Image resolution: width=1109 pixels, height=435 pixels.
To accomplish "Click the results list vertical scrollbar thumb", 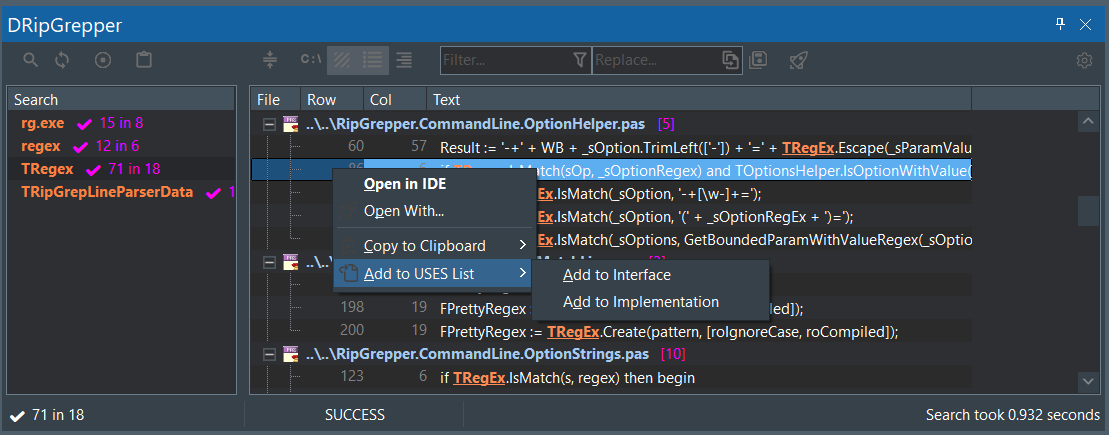I will (x=1088, y=212).
